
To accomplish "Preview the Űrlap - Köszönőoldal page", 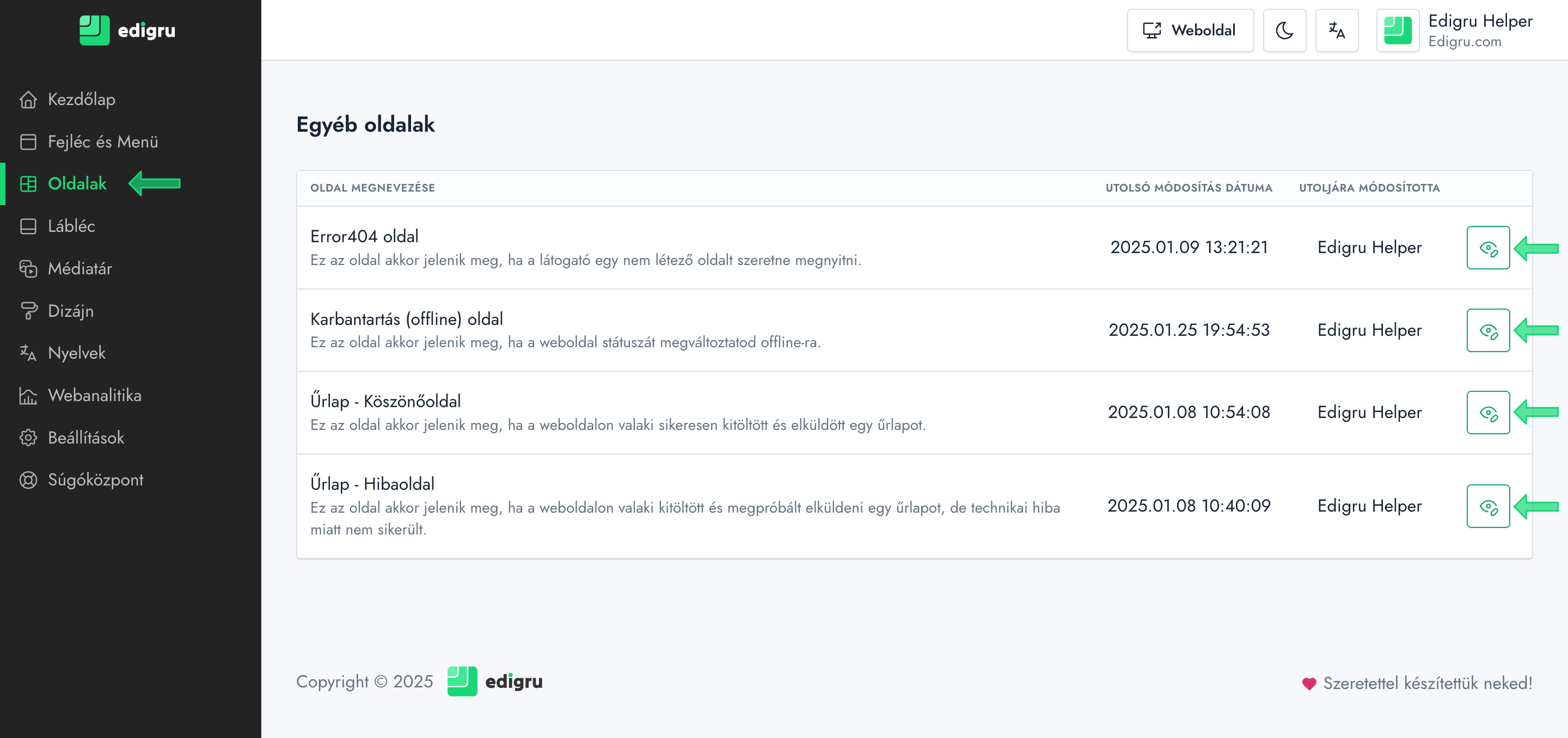I will tap(1487, 413).
